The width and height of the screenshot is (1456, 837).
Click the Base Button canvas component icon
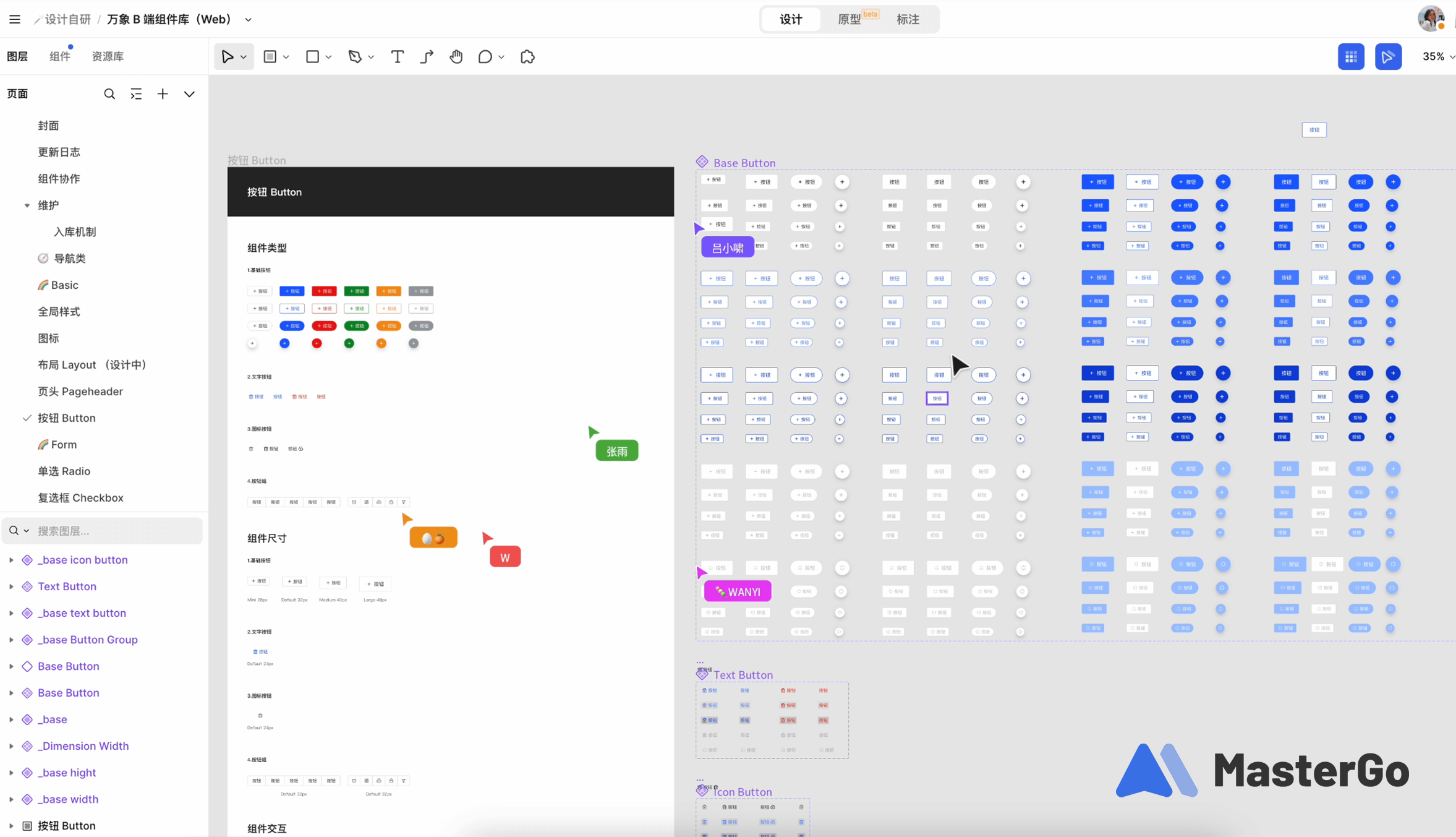[702, 162]
